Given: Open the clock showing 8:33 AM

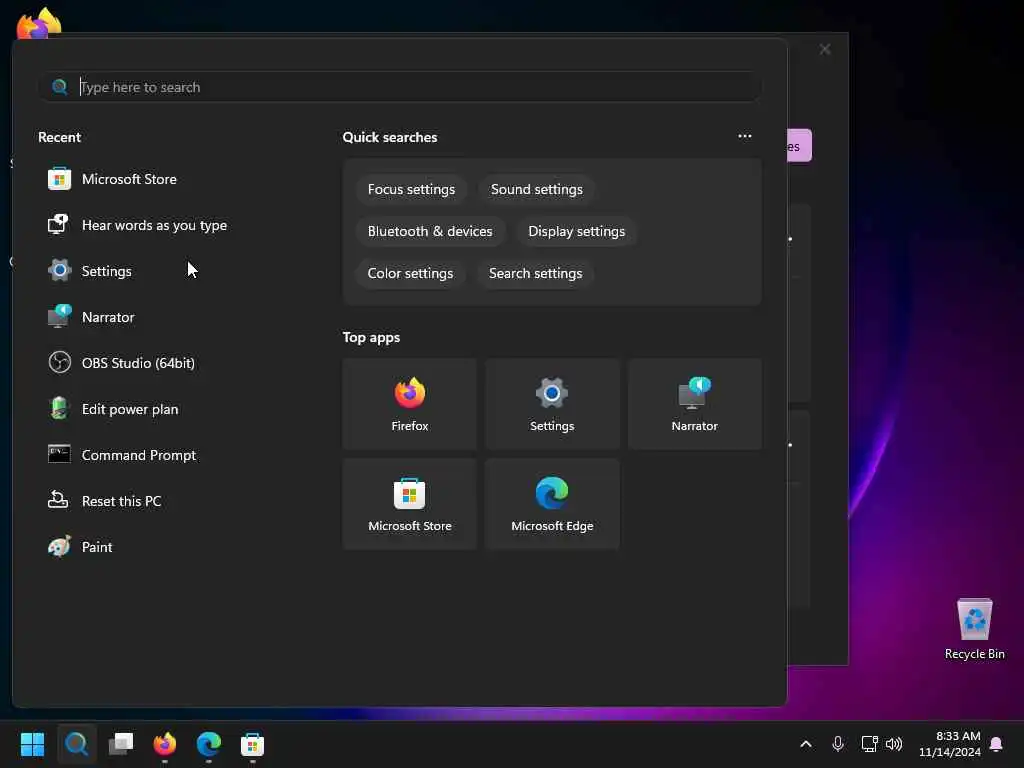Looking at the screenshot, I should (x=950, y=744).
